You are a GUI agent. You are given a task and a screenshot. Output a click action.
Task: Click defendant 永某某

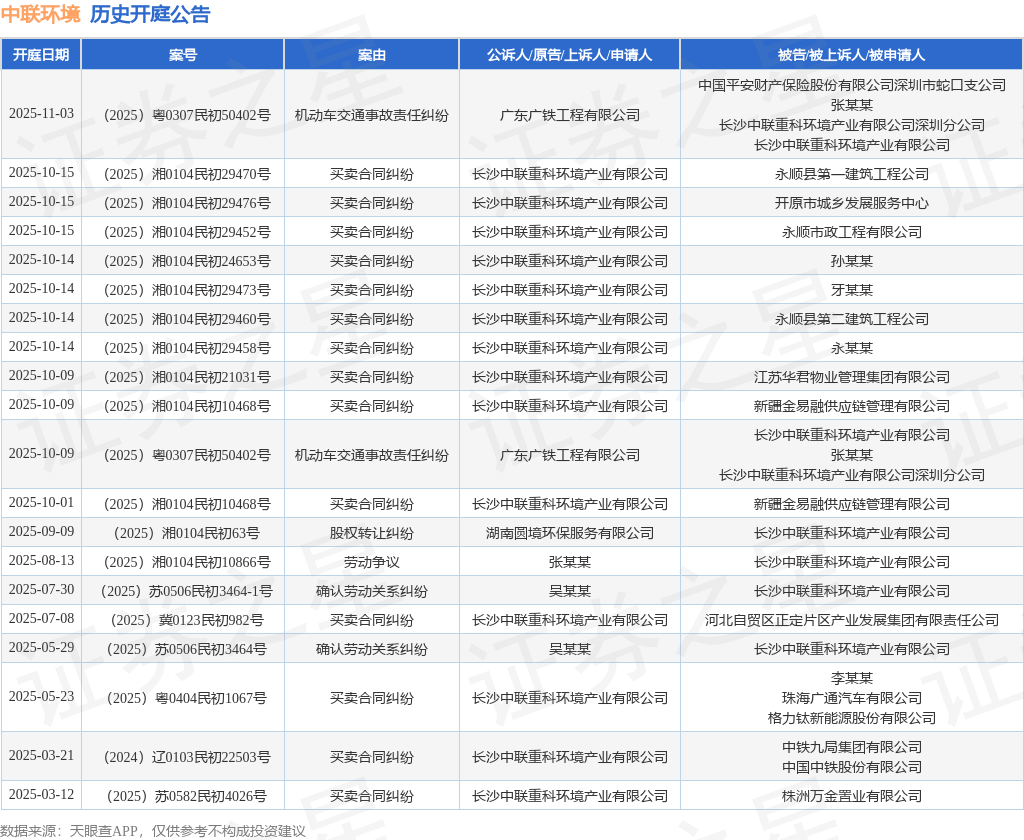tap(852, 348)
